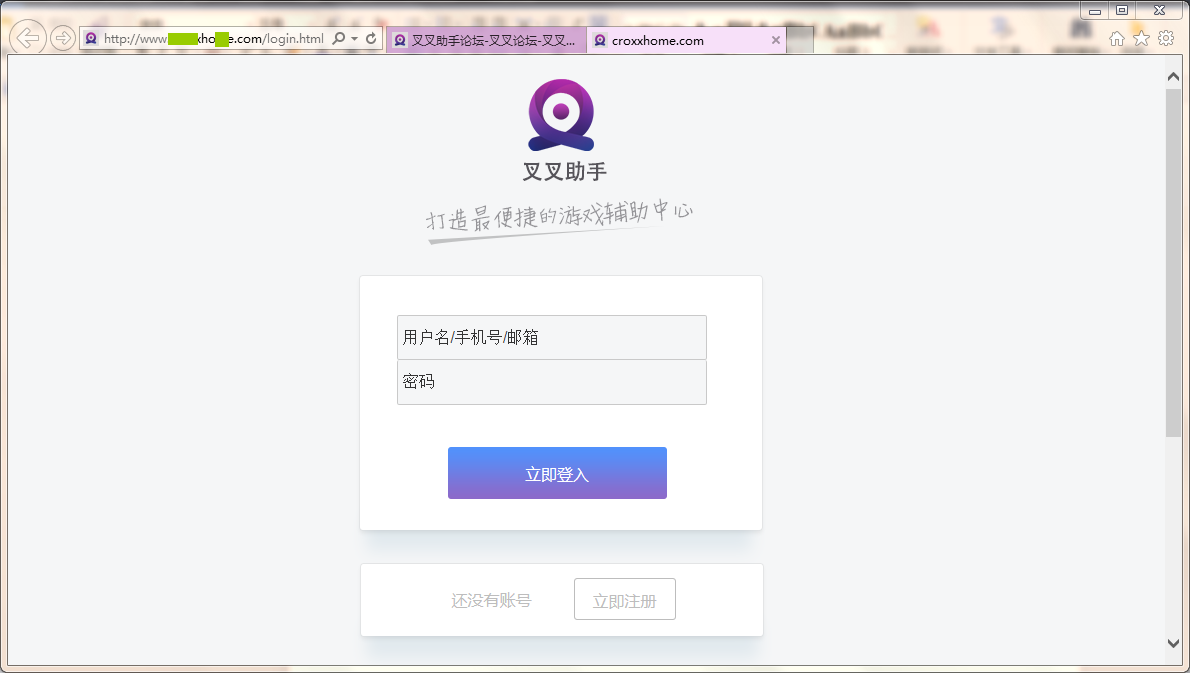Go back with the browser back arrow
Viewport: 1190px width, 673px height.
click(27, 37)
